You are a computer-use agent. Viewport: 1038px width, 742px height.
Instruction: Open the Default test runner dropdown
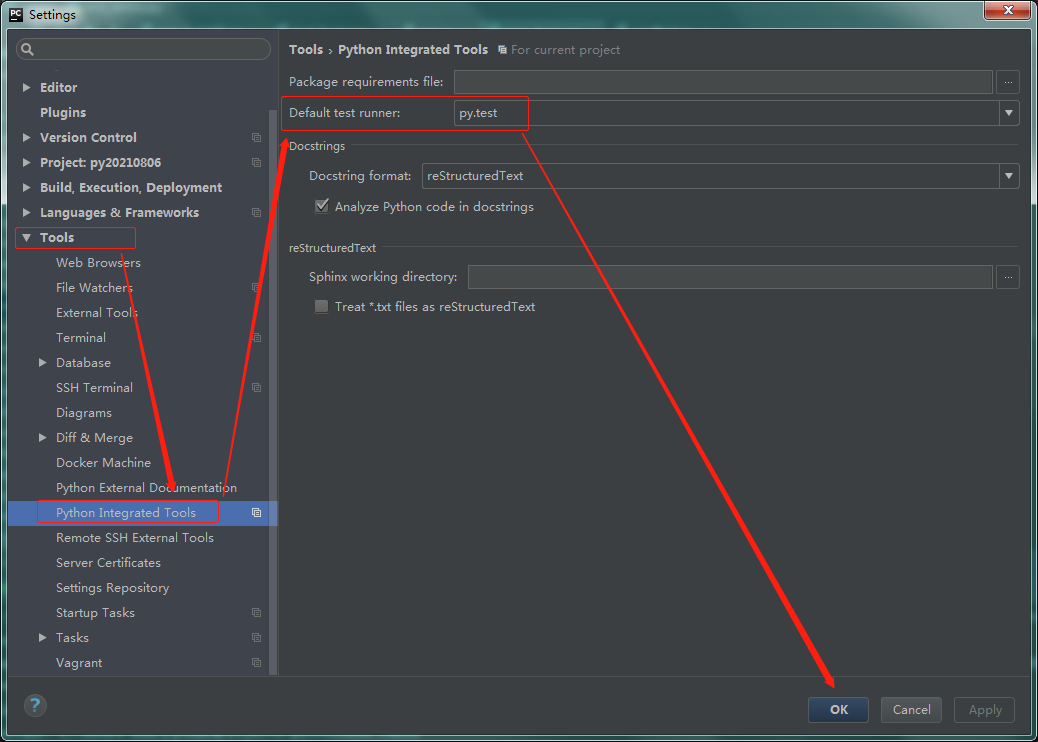1009,113
